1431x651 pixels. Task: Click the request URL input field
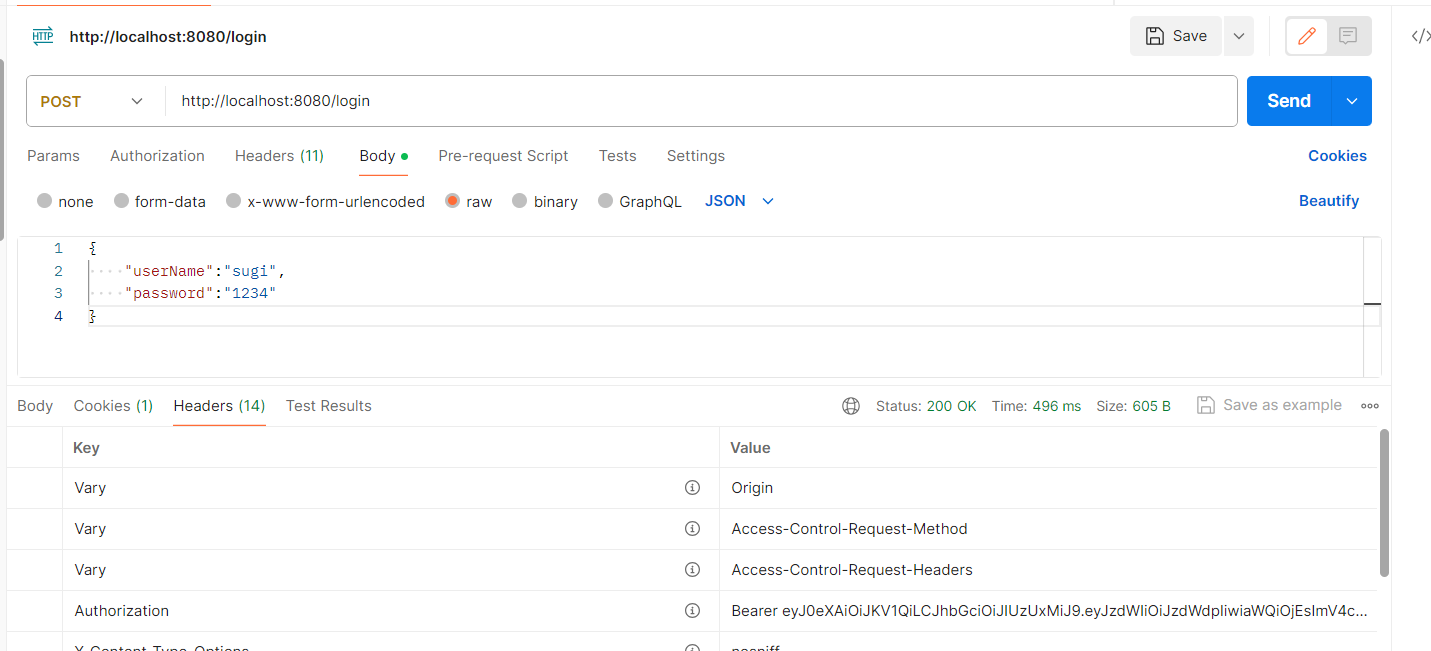pyautogui.click(x=701, y=101)
